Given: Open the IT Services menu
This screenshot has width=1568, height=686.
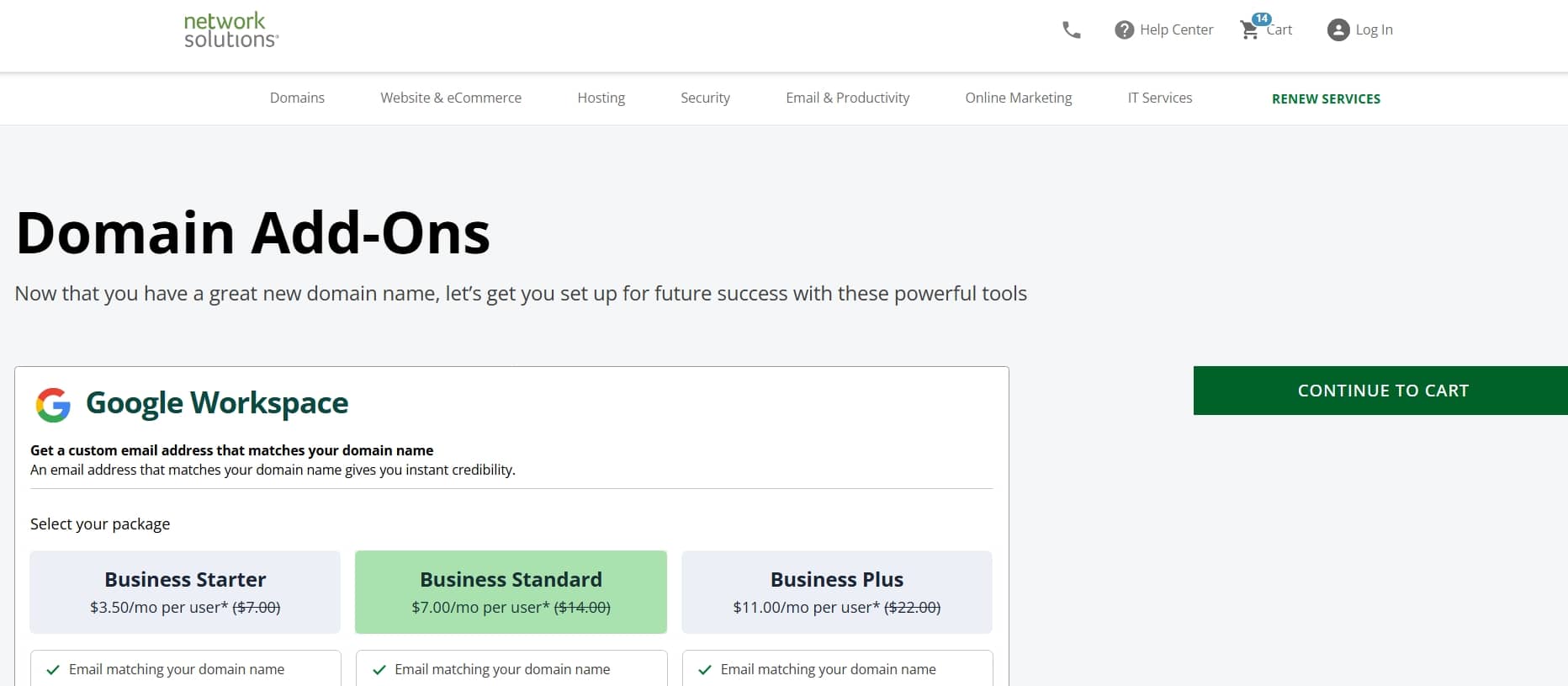Looking at the screenshot, I should pos(1159,98).
